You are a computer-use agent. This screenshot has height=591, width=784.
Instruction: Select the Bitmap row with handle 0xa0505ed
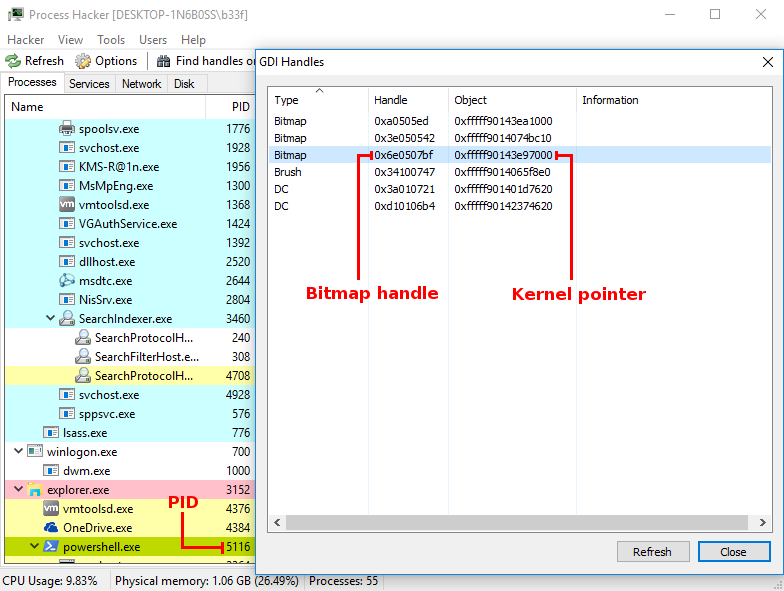pyautogui.click(x=520, y=121)
